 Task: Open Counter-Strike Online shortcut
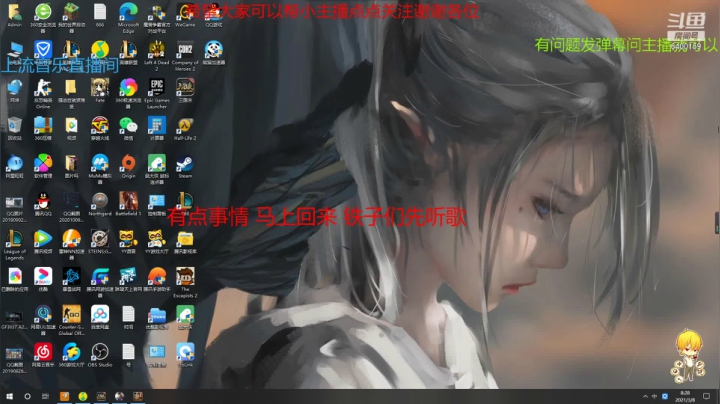(43, 87)
